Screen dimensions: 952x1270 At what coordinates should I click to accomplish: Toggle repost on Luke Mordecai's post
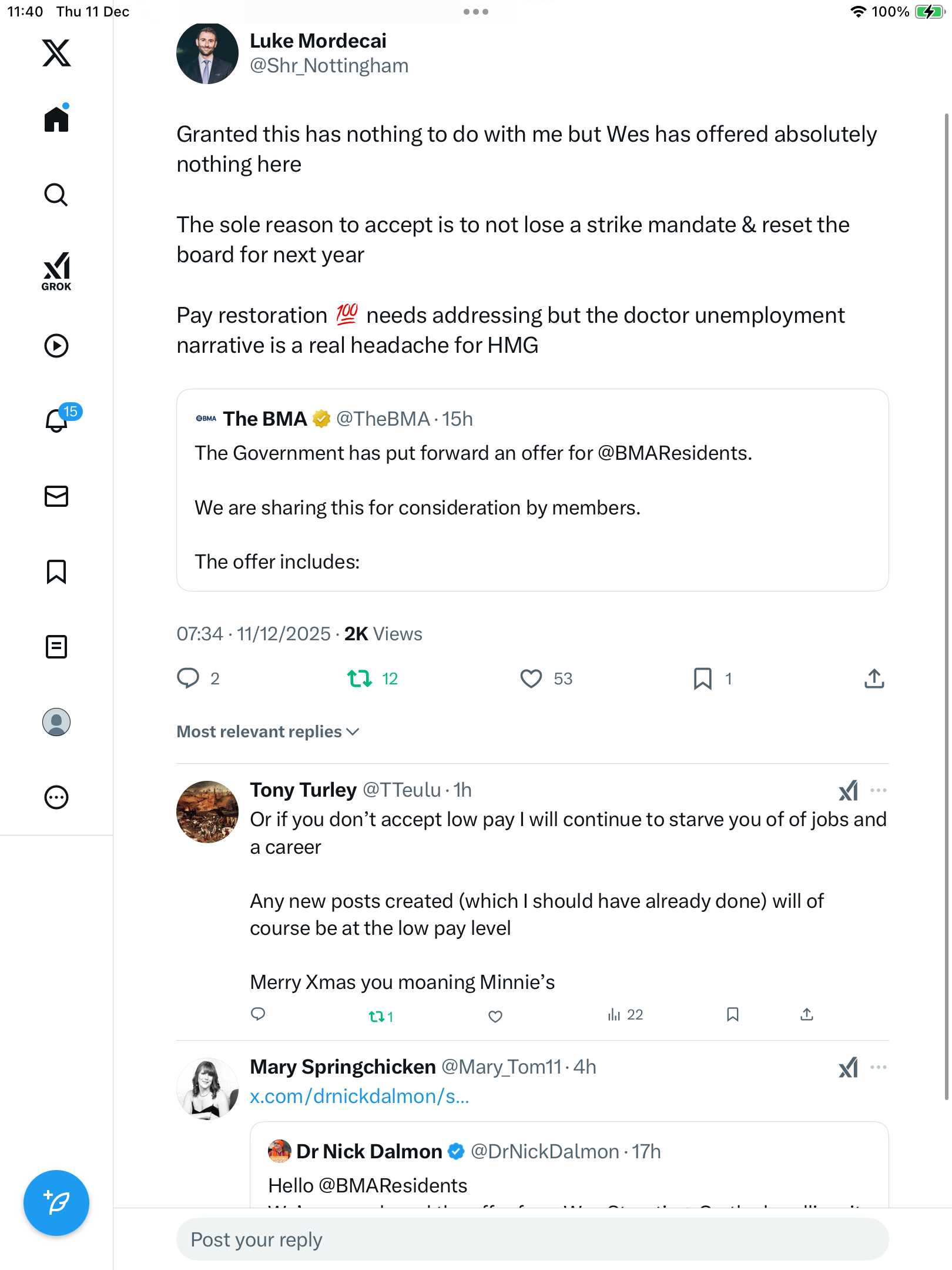click(360, 679)
